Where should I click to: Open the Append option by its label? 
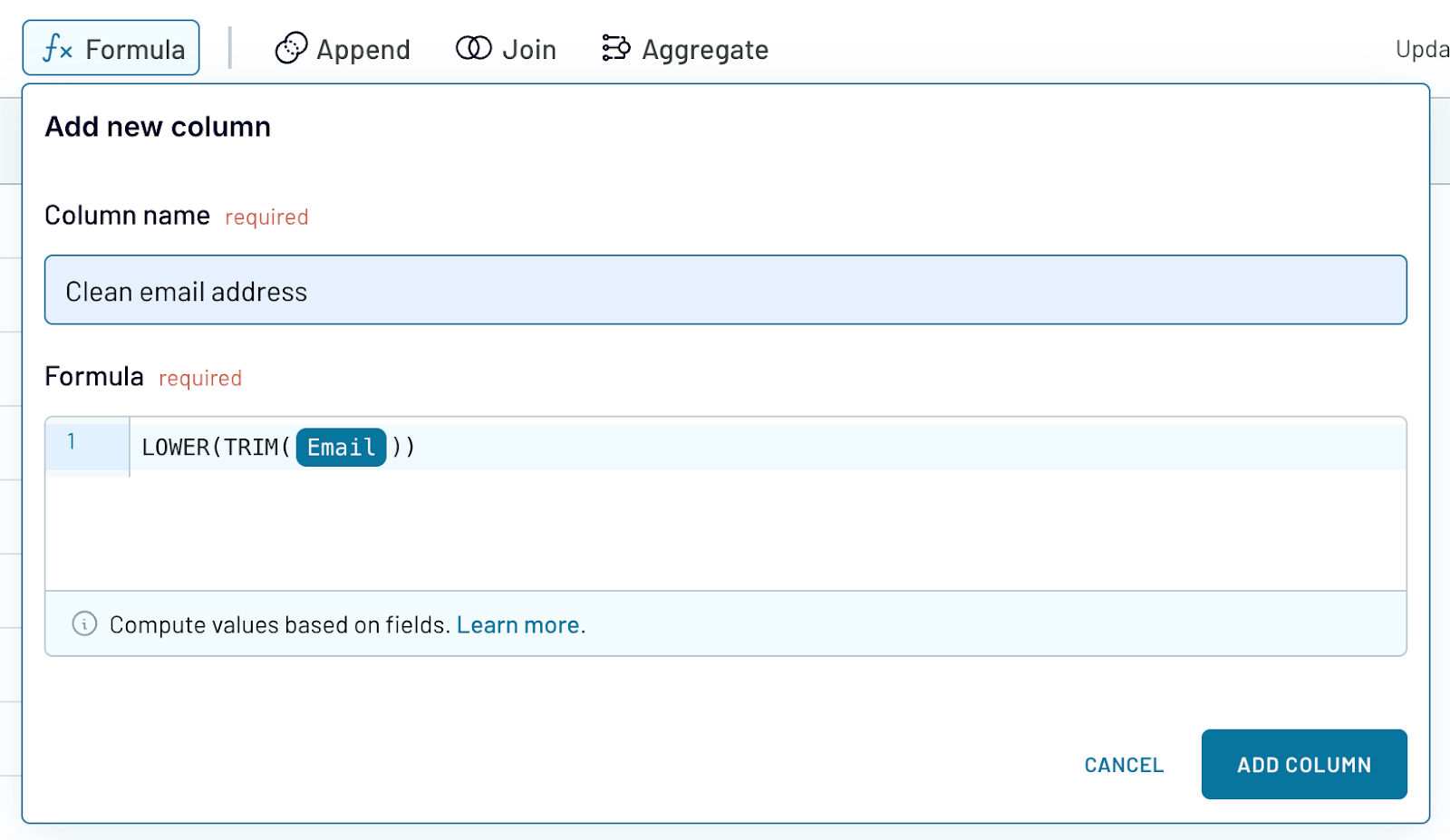[x=362, y=49]
